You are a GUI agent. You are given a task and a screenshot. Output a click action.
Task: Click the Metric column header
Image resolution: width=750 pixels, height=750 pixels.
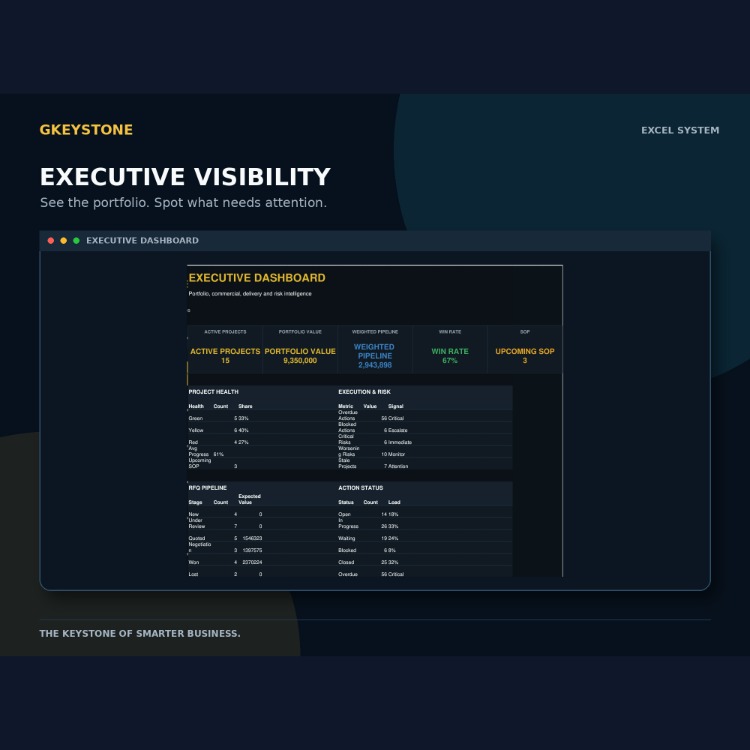pyautogui.click(x=345, y=406)
